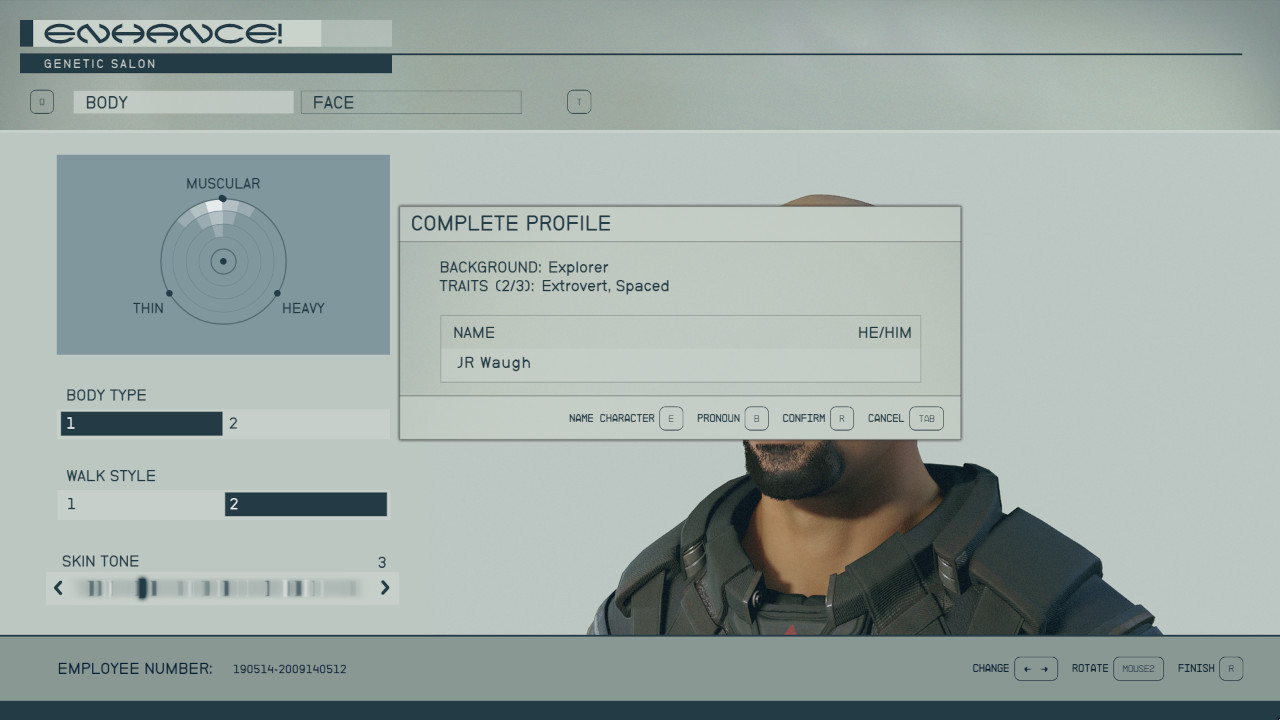The image size is (1280, 720).
Task: Click the R key icon next to Confirm
Action: [841, 418]
